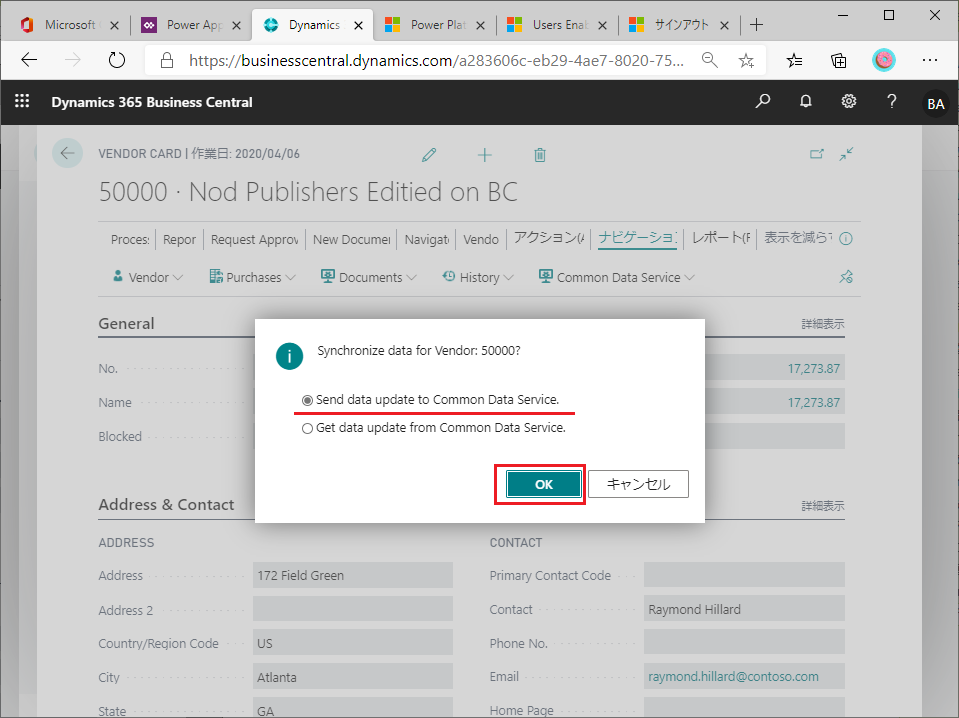Cancel the dialog with キャンセル button
Viewport: 959px width, 718px height.
639,484
